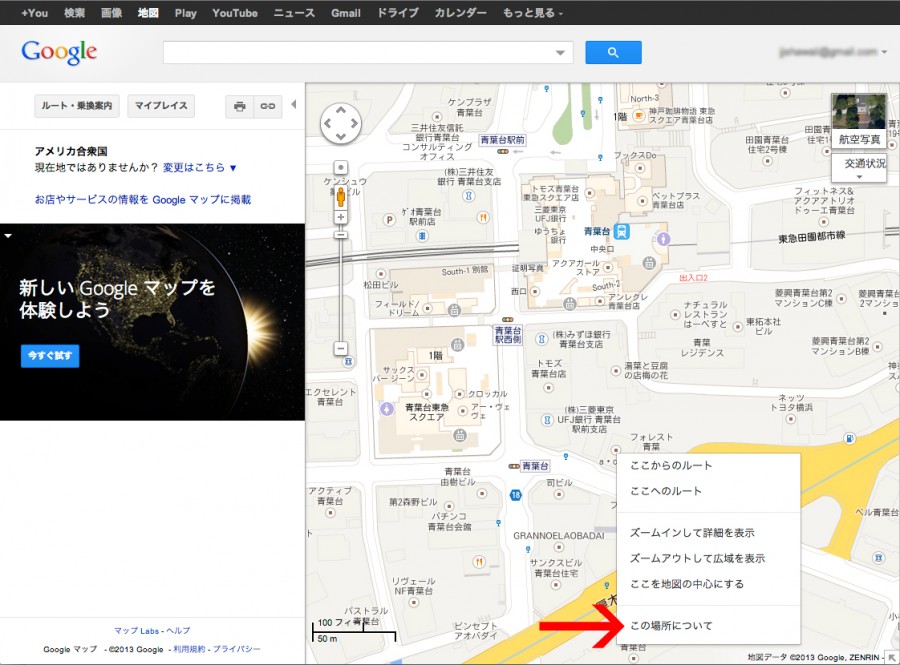Open カレンダー in the top bar
This screenshot has height=665, width=900.
pyautogui.click(x=460, y=13)
